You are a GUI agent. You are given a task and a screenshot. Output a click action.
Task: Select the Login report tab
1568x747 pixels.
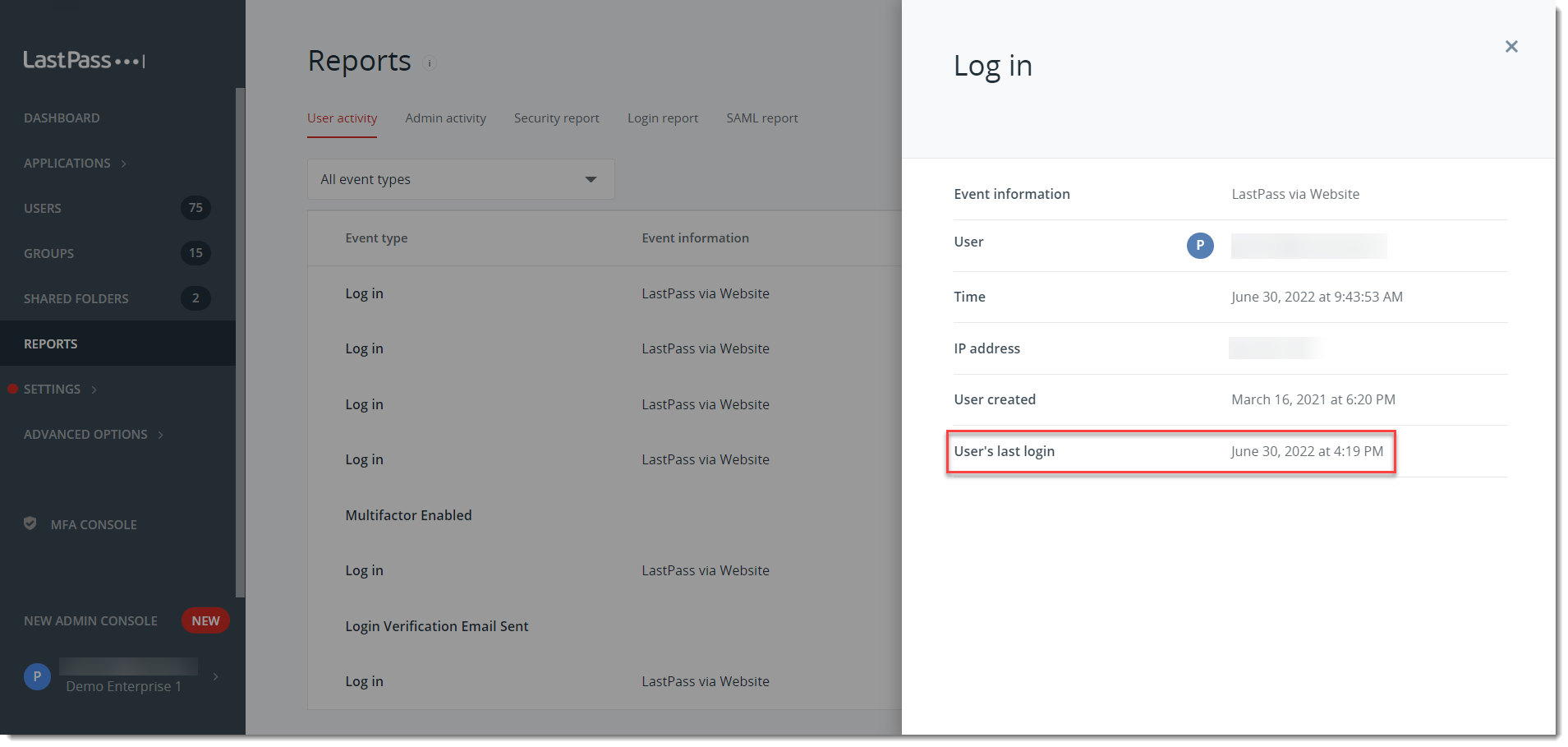coord(662,118)
